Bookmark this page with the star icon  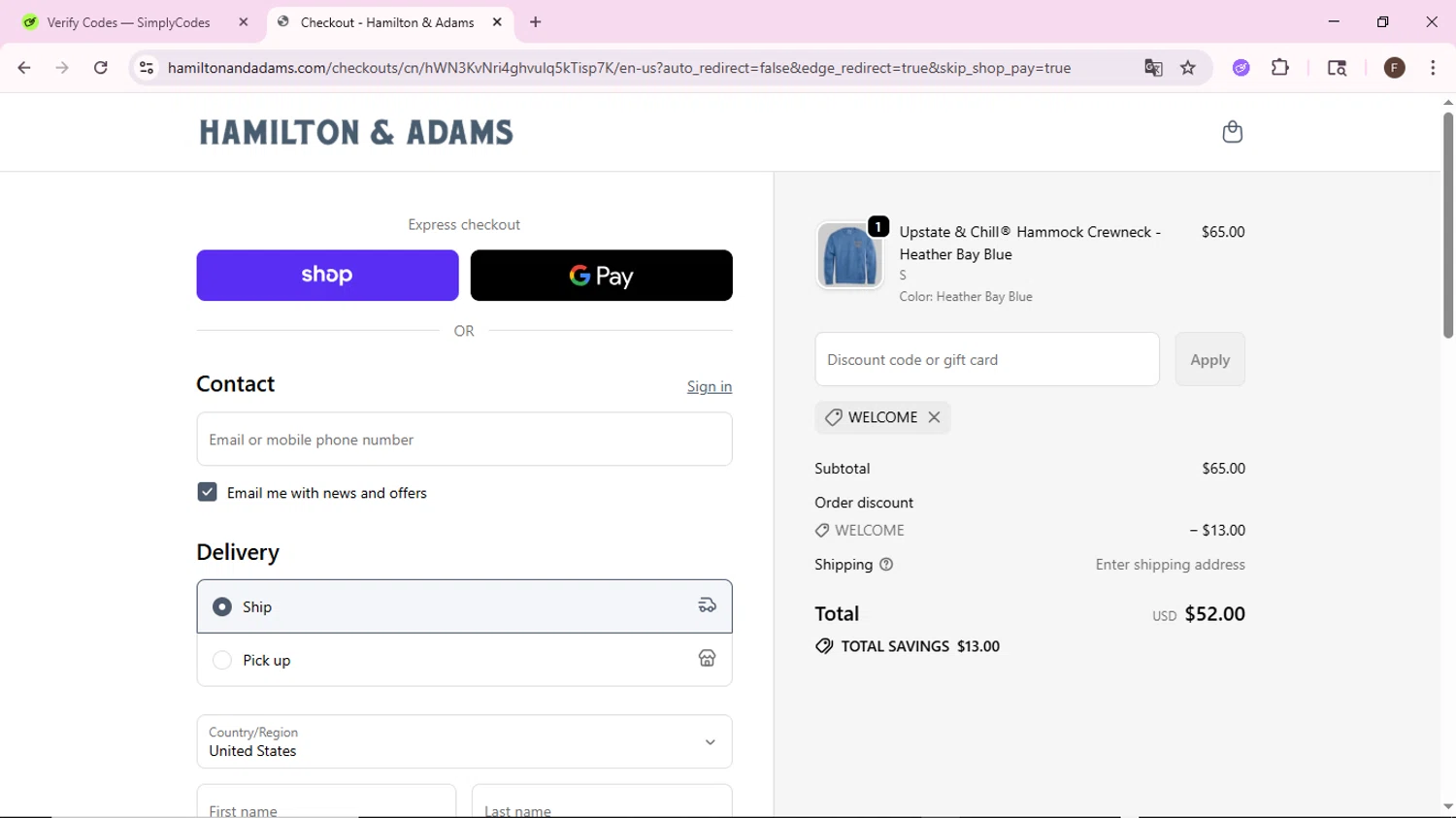pyautogui.click(x=1188, y=68)
